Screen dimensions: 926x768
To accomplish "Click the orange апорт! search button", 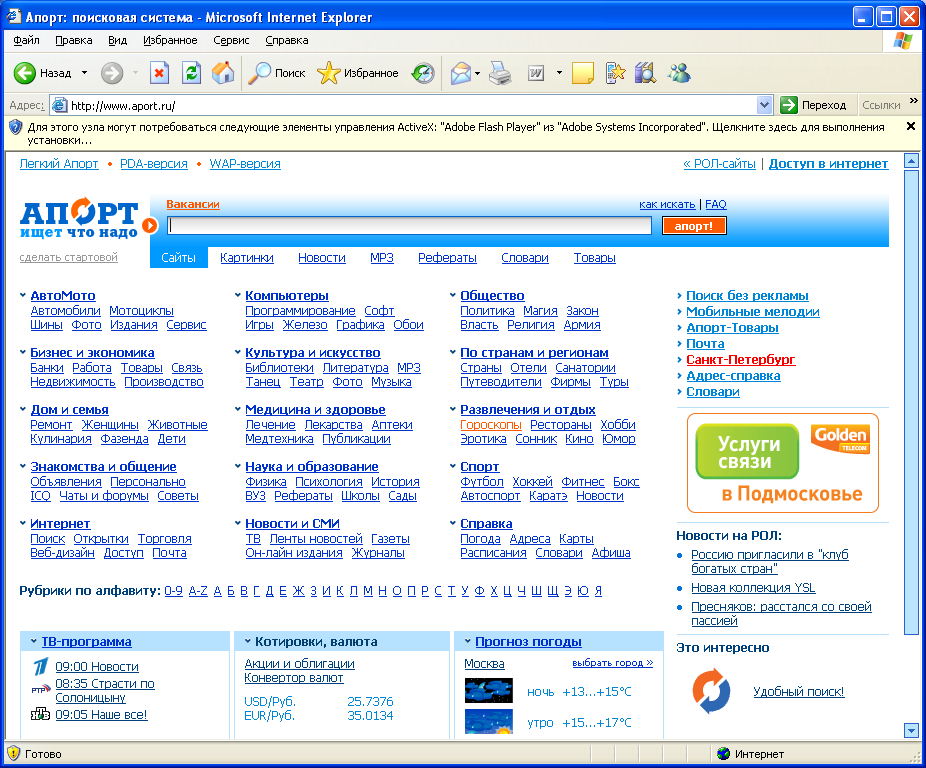I will [694, 226].
